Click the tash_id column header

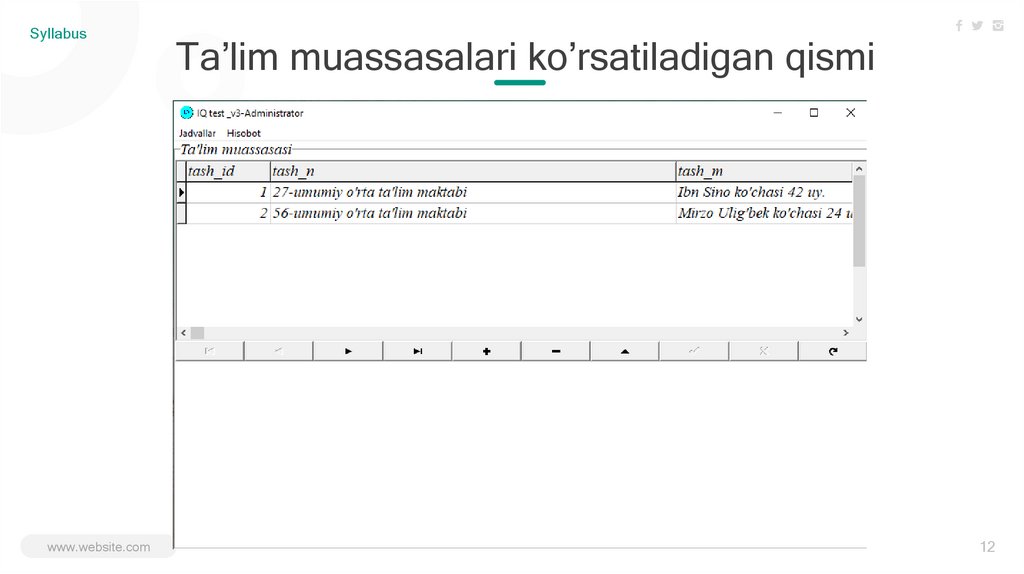coord(228,171)
